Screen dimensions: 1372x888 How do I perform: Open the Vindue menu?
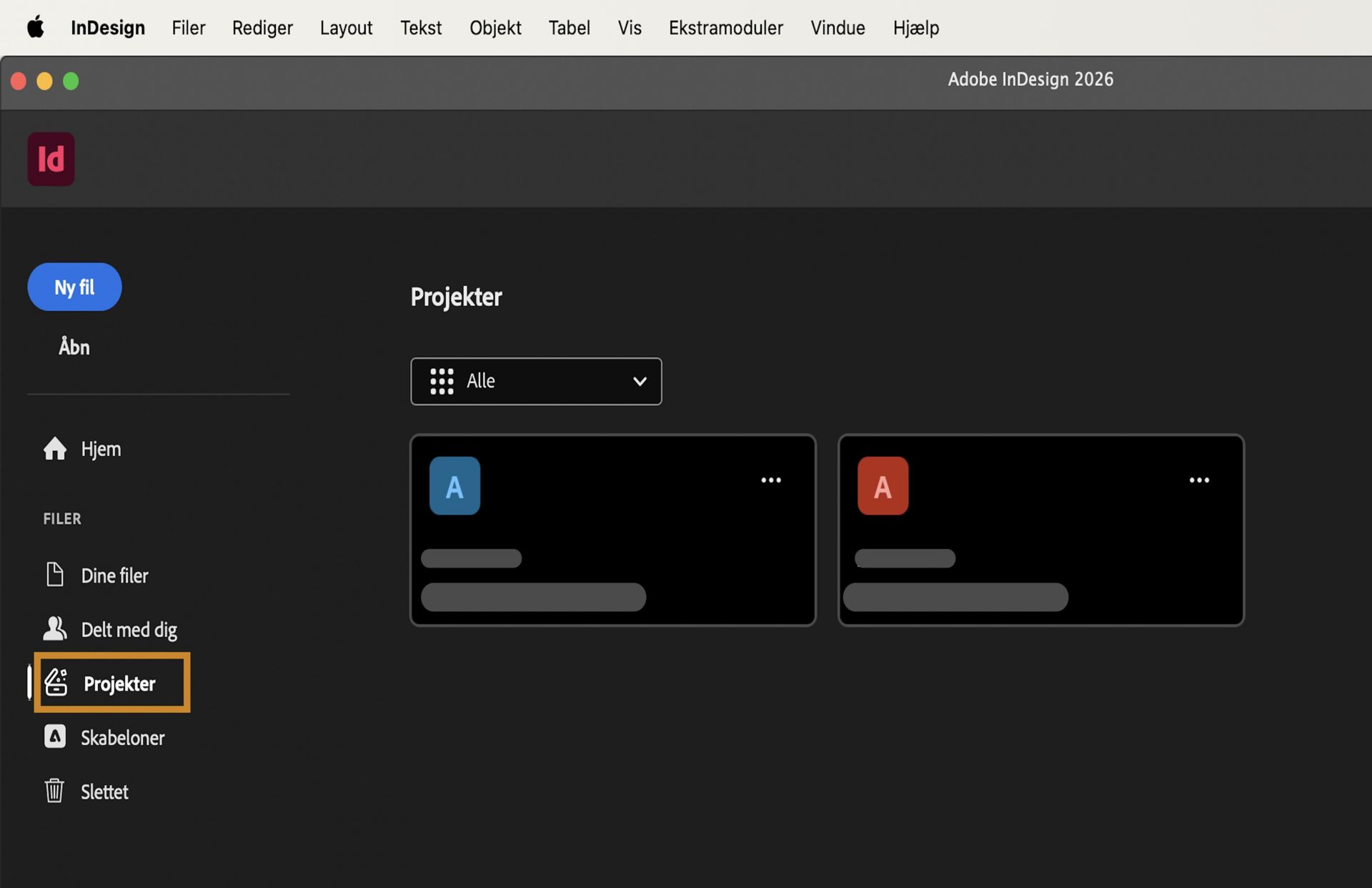click(837, 28)
